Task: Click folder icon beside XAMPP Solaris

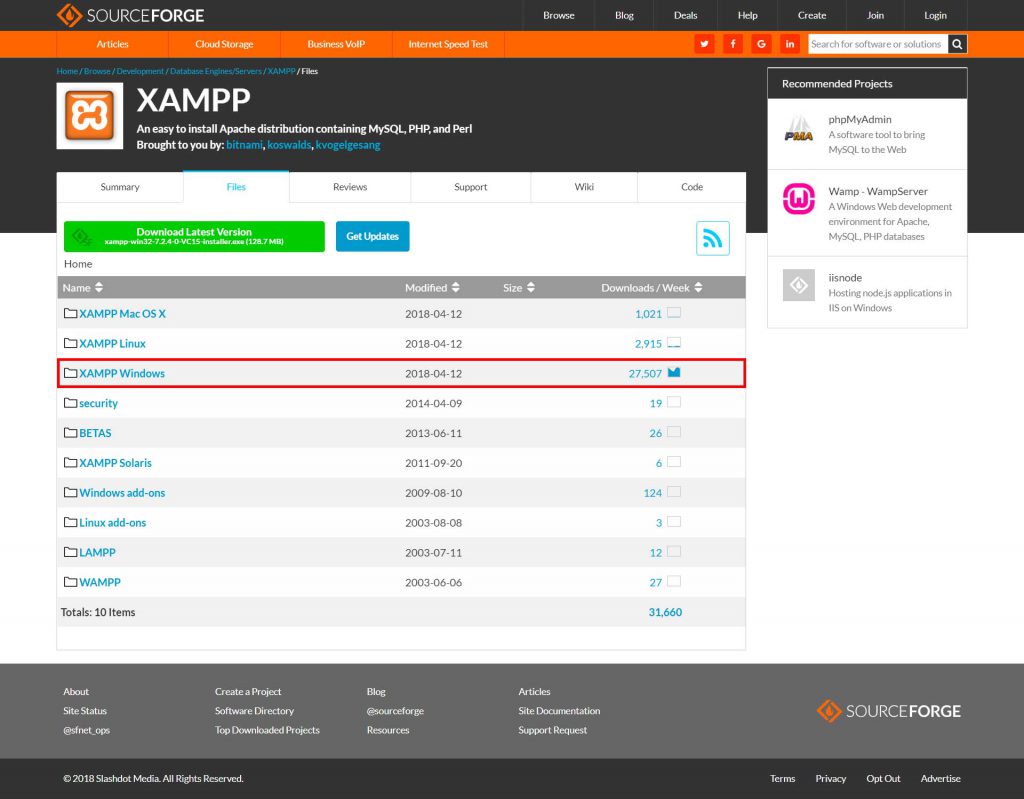Action: (x=71, y=463)
